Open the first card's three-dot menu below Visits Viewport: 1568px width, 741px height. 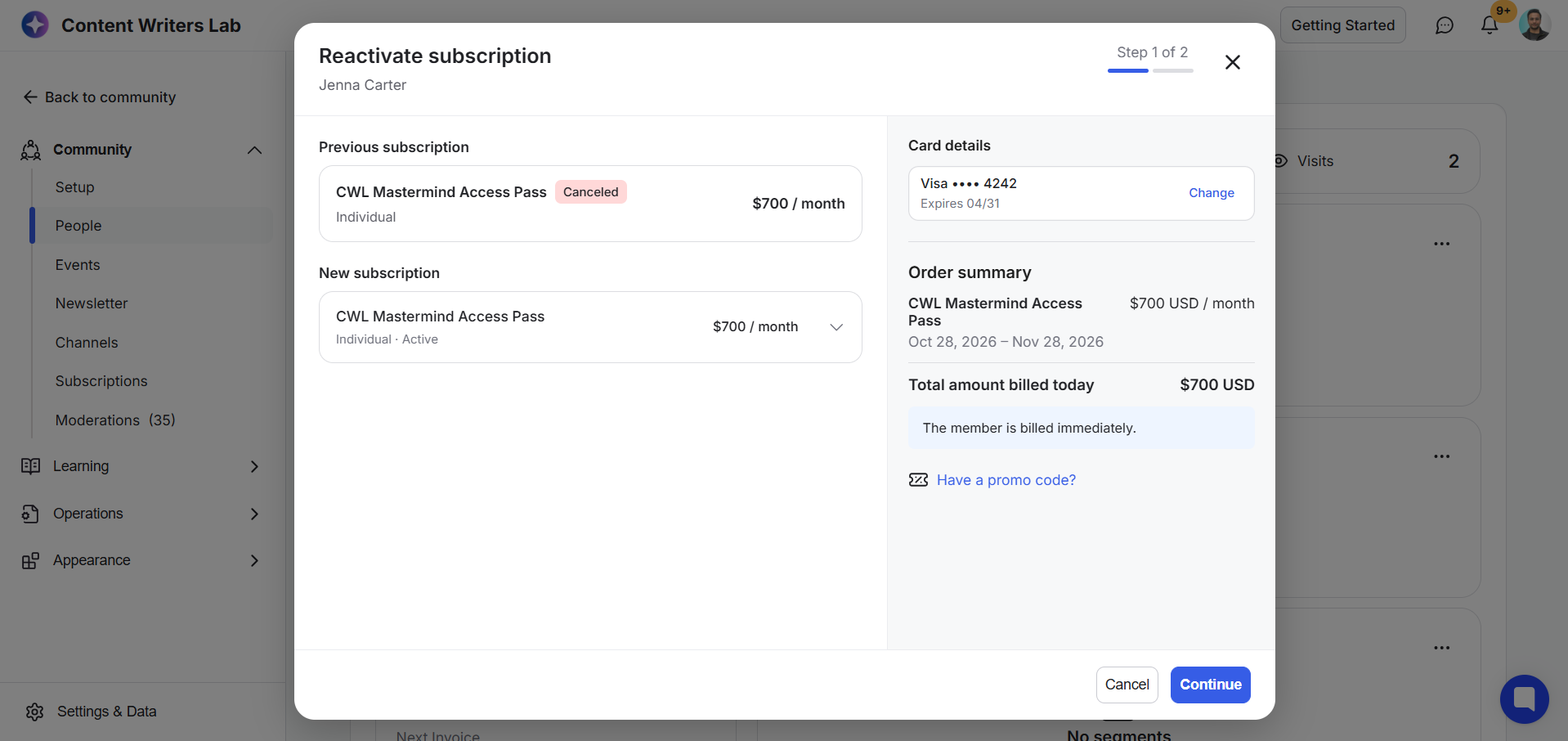(x=1441, y=244)
